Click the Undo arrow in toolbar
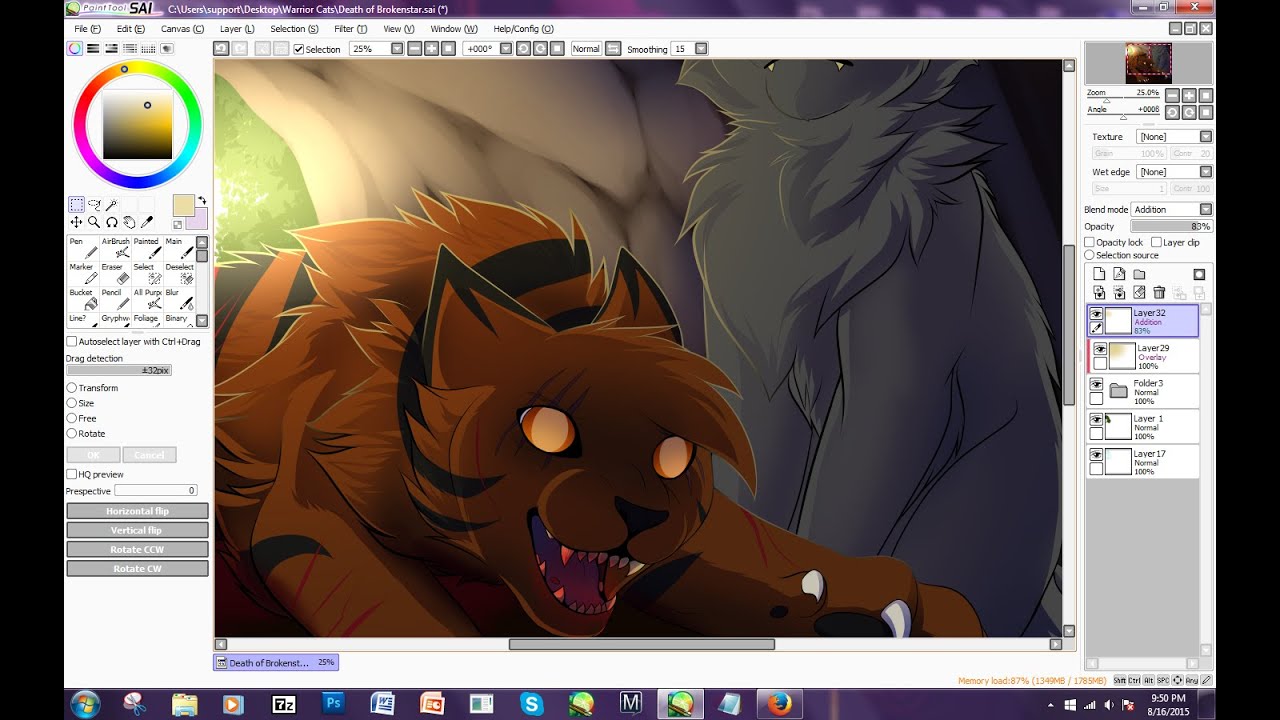The image size is (1280, 720). pyautogui.click(x=222, y=48)
